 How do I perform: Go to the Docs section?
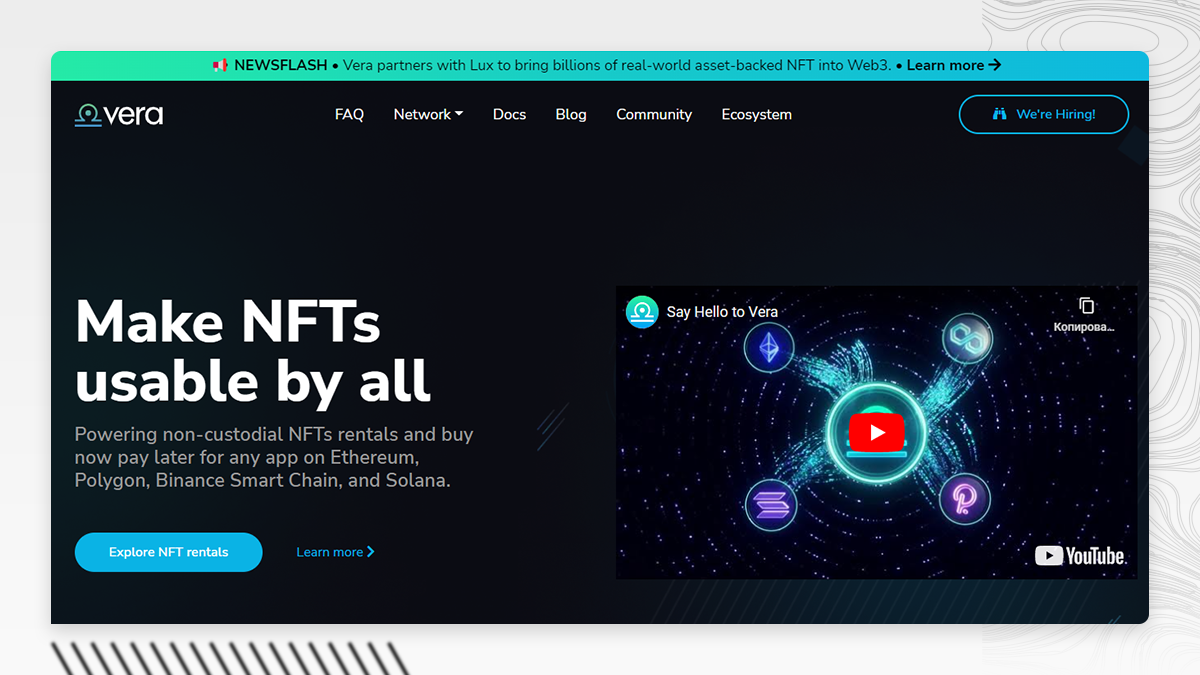coord(509,114)
